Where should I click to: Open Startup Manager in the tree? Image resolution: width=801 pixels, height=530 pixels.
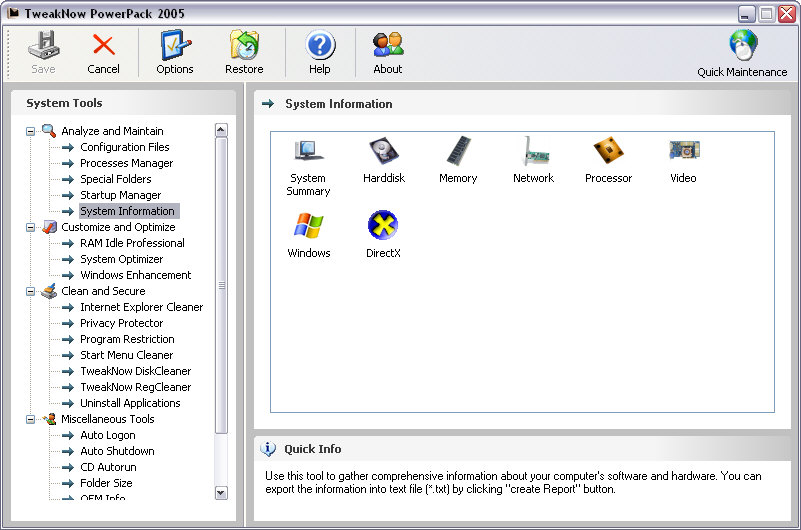pos(121,195)
